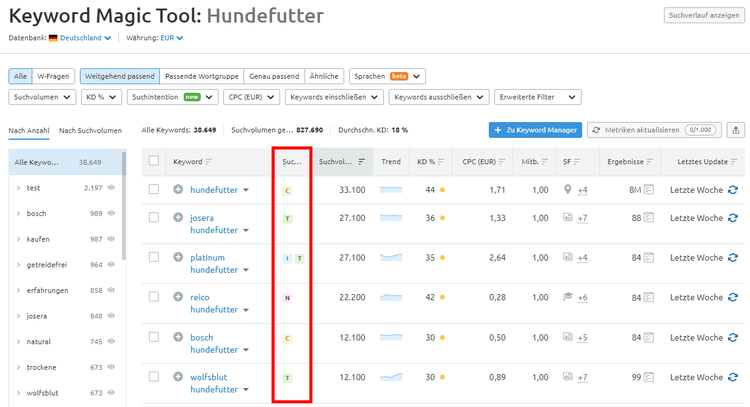
Task: Open Keywords ausschließen dropdown
Action: tap(439, 97)
